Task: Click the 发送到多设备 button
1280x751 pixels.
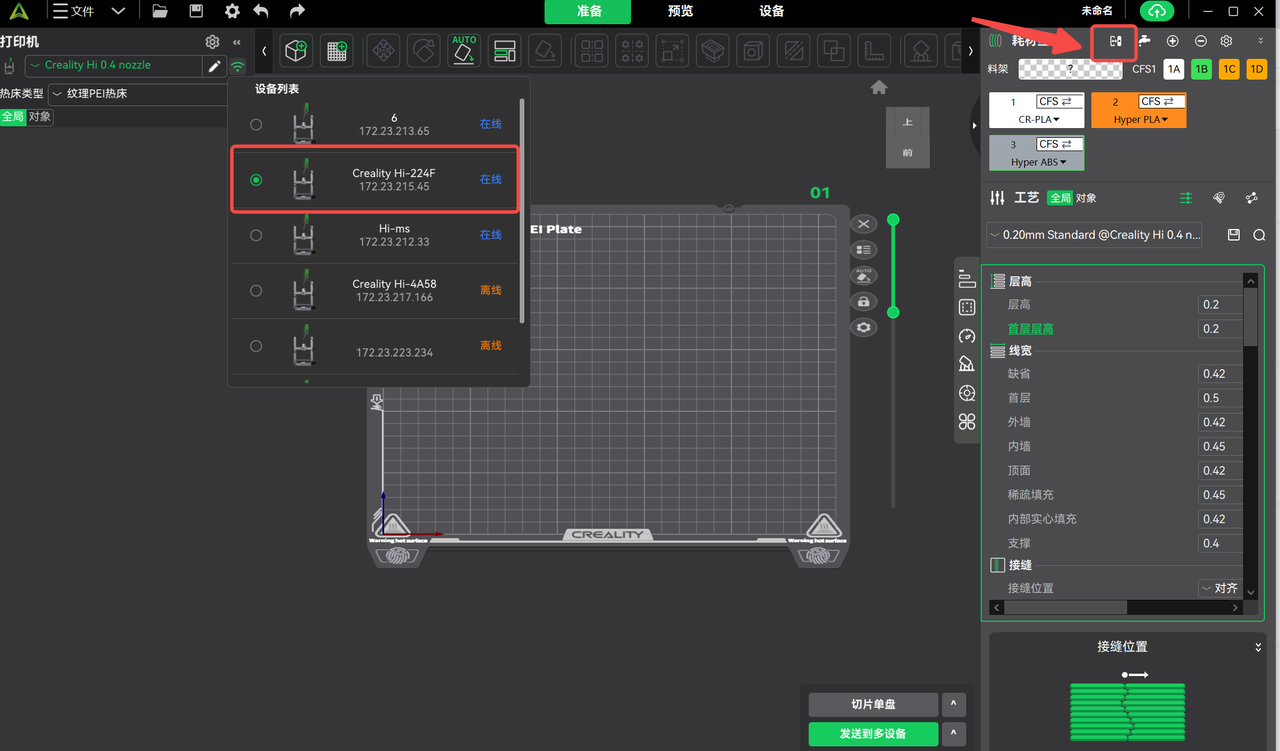Action: [873, 734]
